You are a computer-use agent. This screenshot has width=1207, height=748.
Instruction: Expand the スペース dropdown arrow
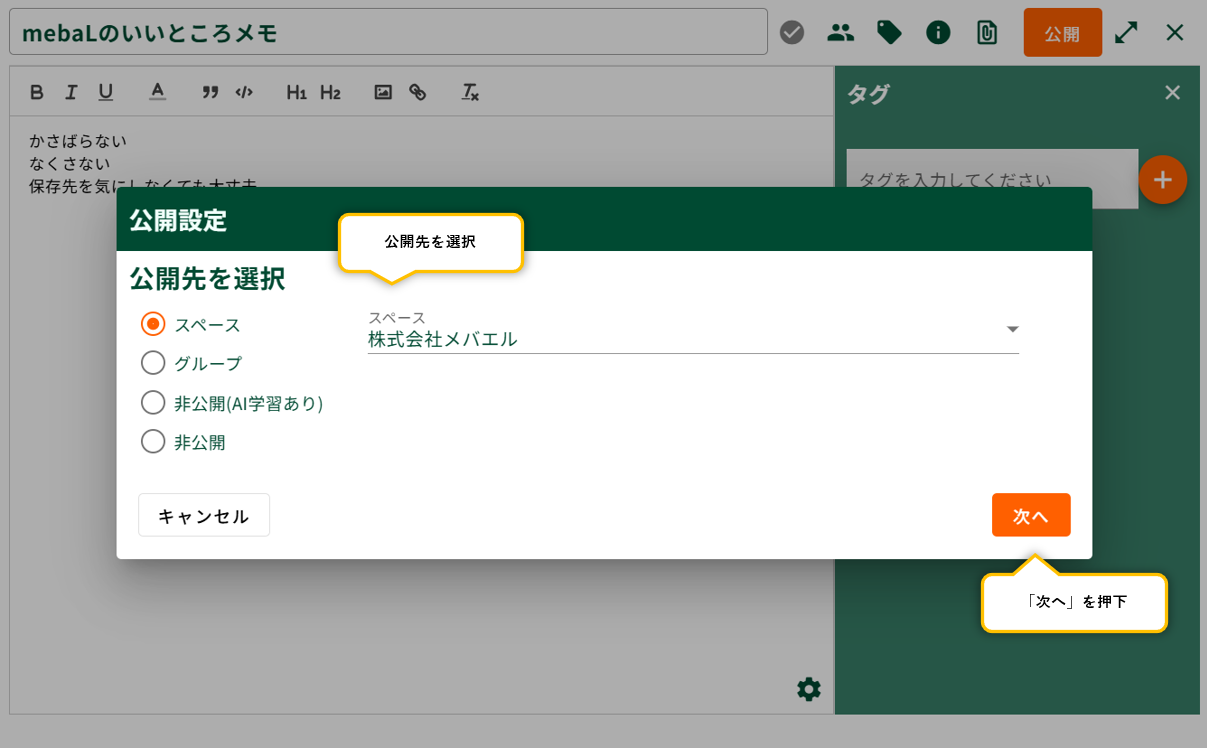click(1012, 329)
